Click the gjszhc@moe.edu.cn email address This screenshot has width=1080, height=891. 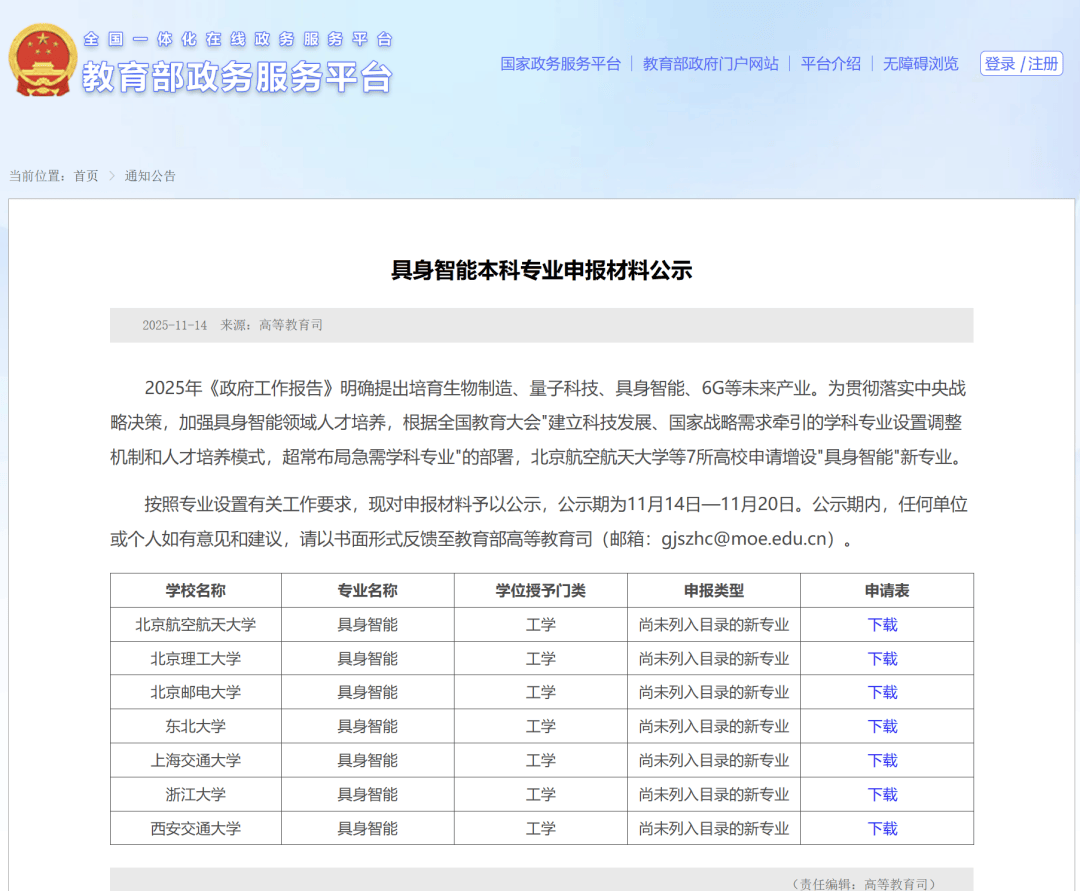pos(747,539)
